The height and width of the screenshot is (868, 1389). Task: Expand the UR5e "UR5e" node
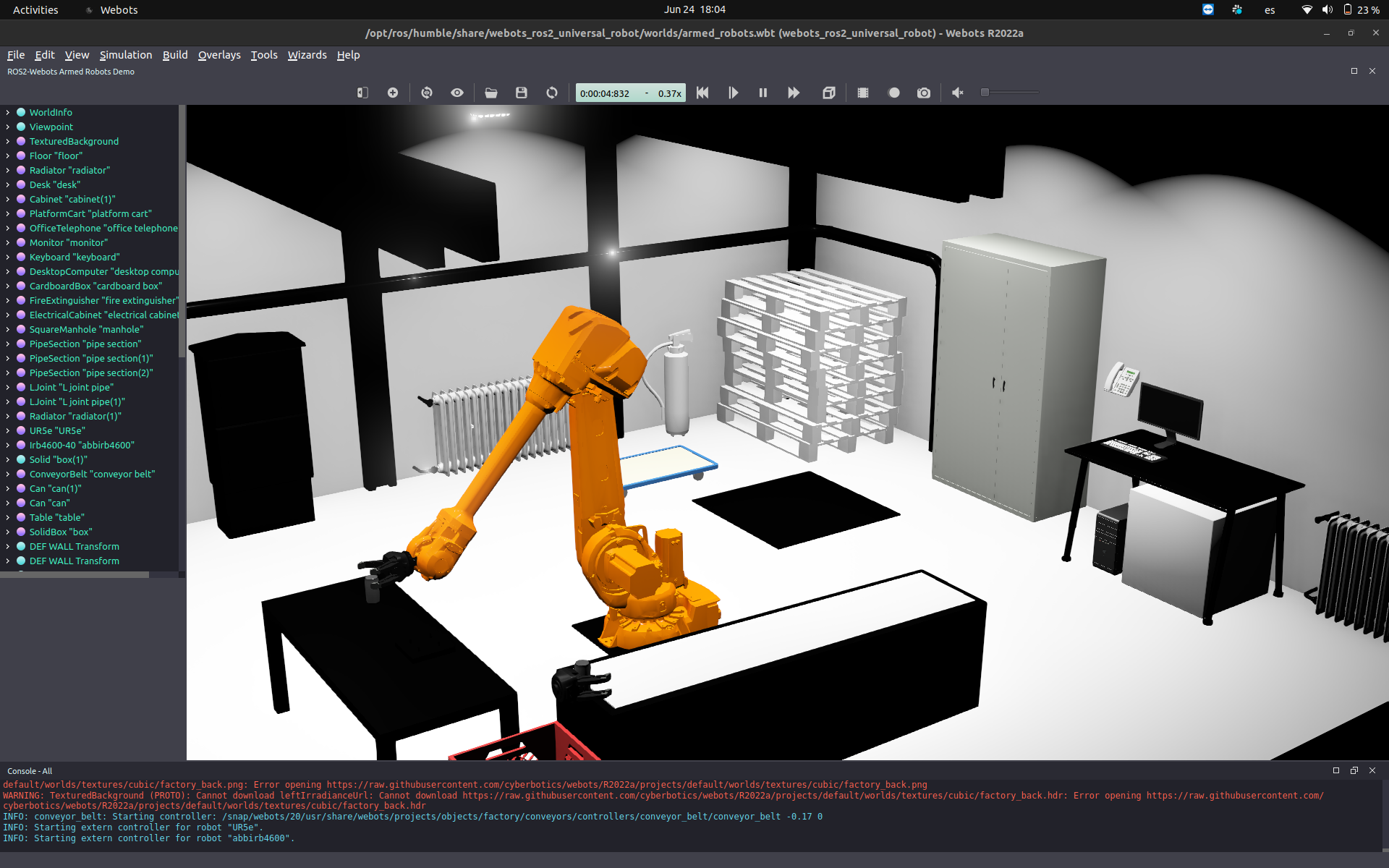pyautogui.click(x=7, y=430)
